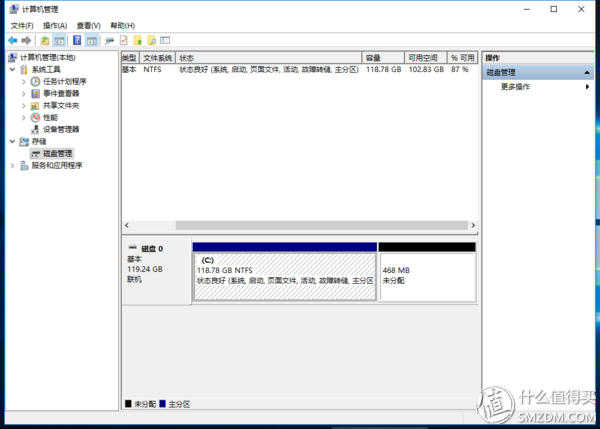
Task: Click the 计算机管理 title bar app icon
Action: (x=14, y=9)
